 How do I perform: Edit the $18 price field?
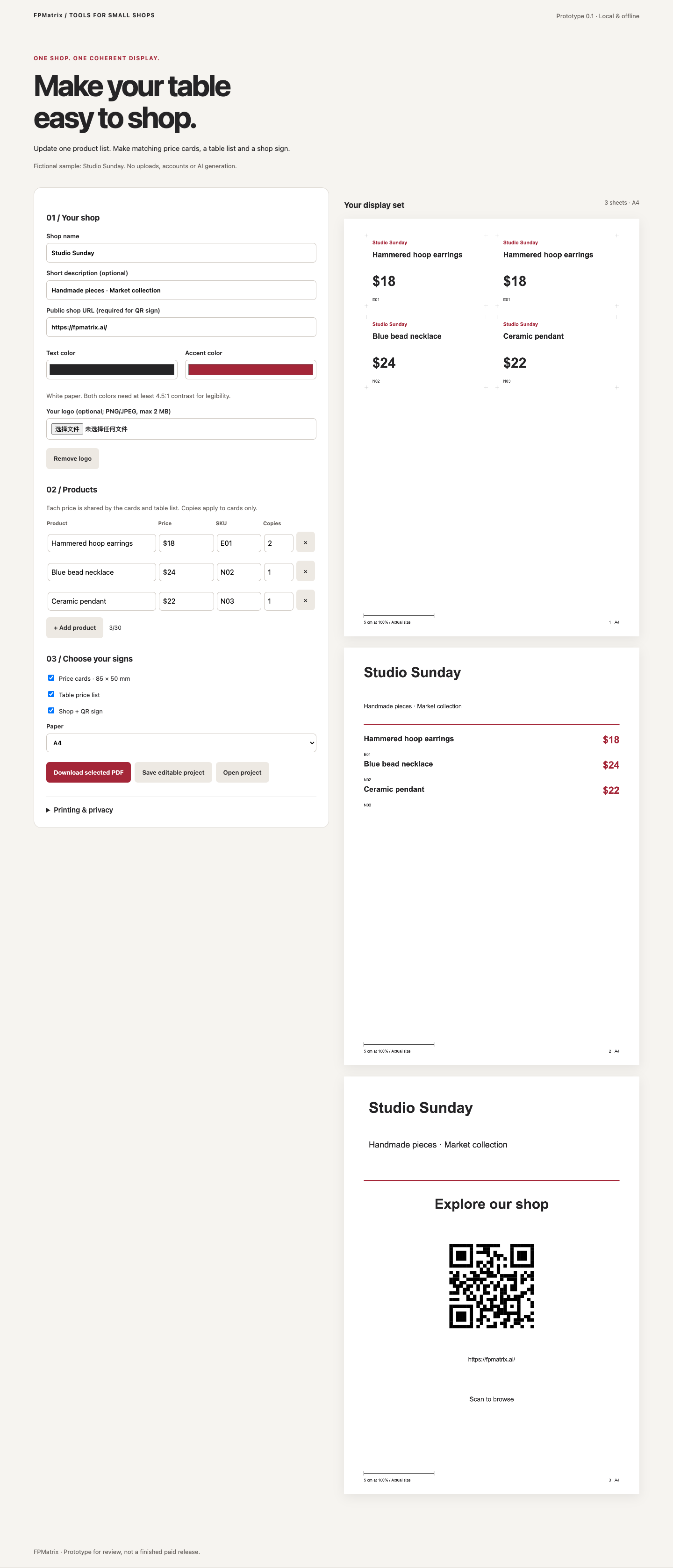click(x=186, y=543)
